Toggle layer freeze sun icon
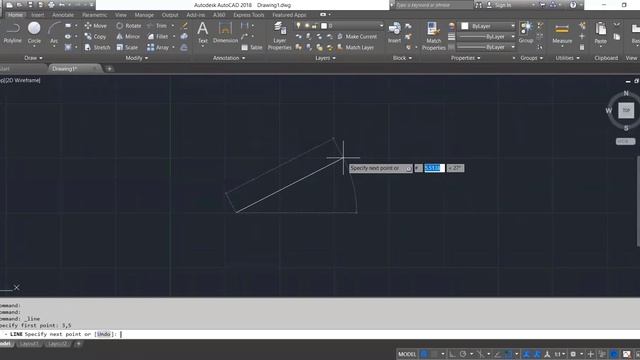 tap(307, 26)
